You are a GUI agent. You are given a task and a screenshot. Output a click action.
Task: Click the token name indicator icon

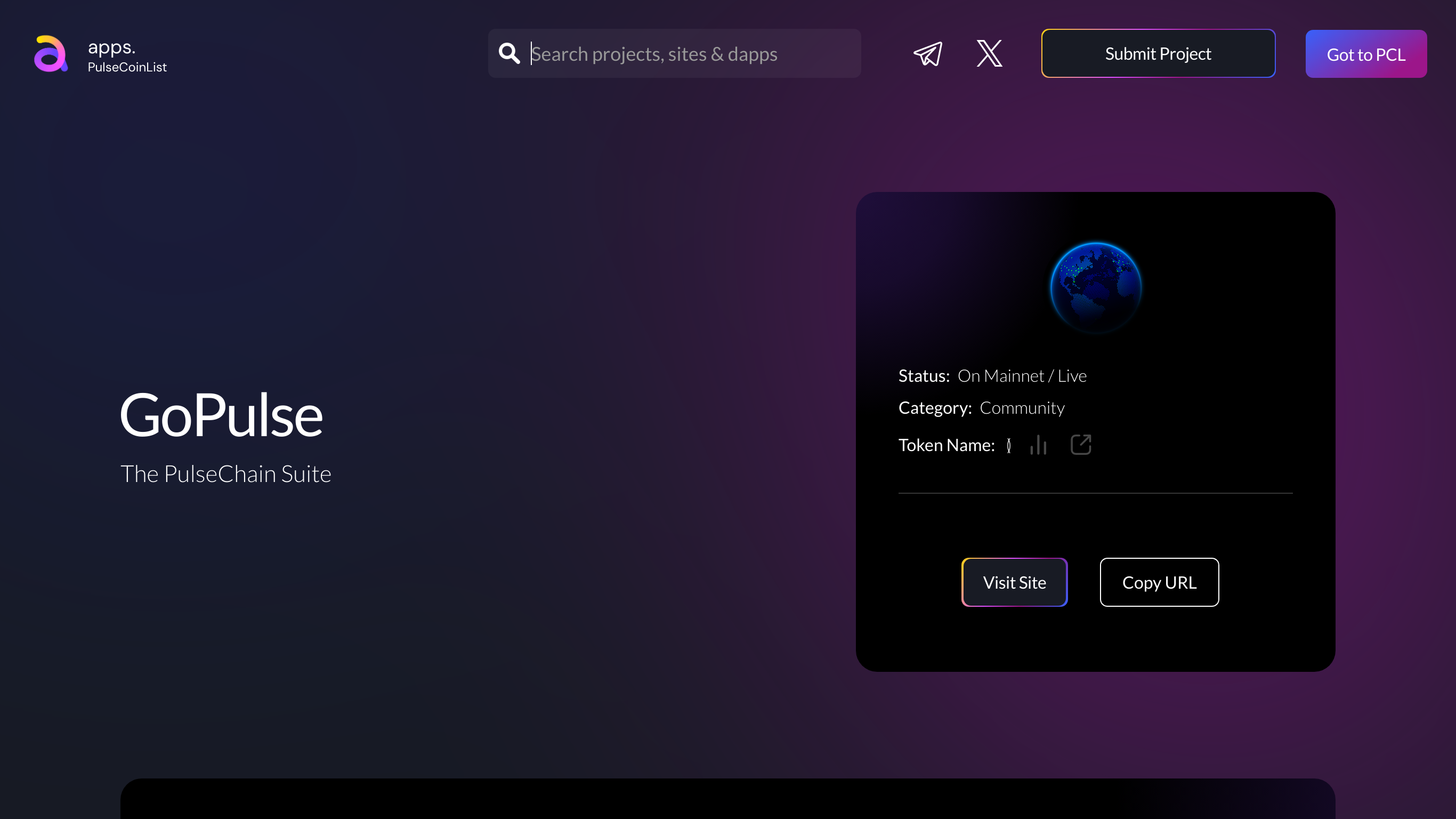1009,445
